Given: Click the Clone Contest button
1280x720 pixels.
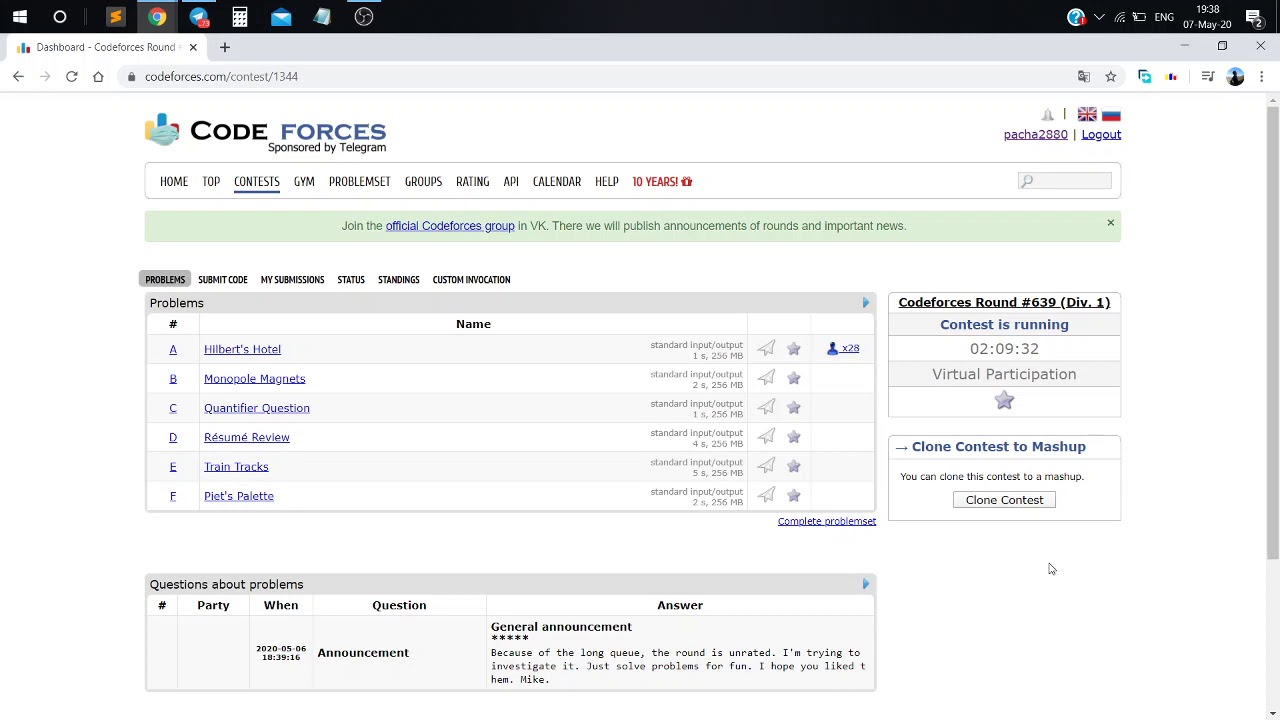Looking at the screenshot, I should point(1004,500).
